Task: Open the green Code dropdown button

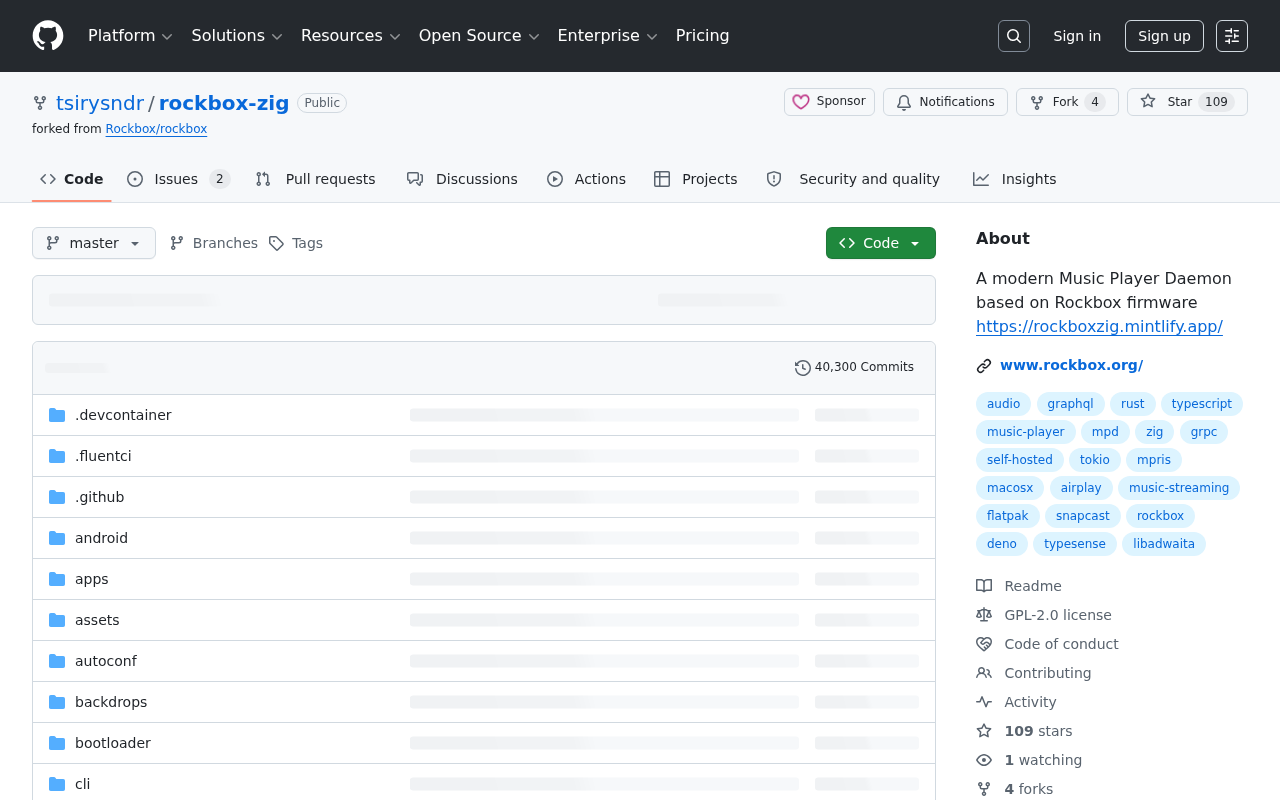Action: (881, 243)
